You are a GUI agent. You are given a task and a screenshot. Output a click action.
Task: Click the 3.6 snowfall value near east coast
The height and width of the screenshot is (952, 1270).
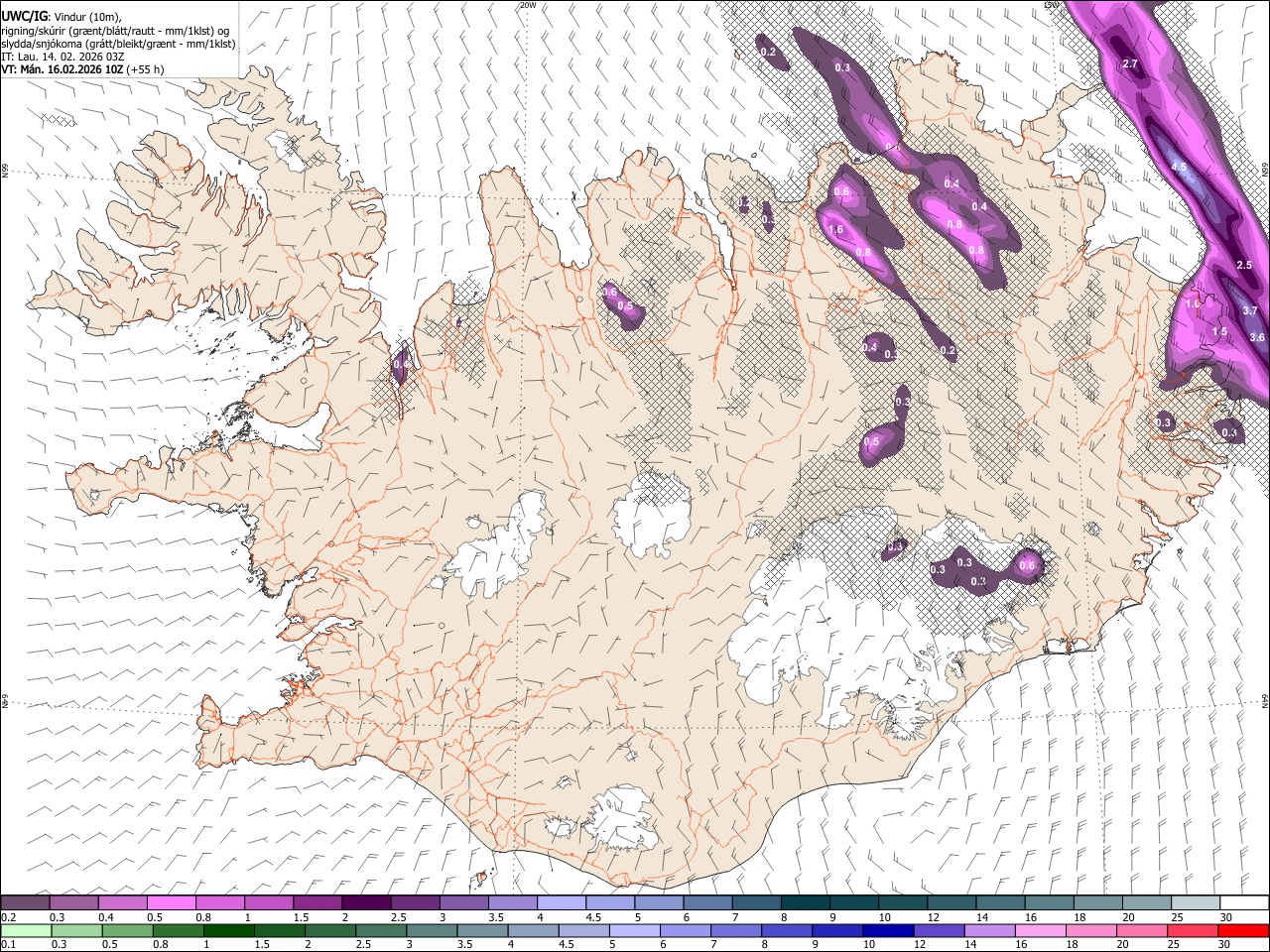1257,338
